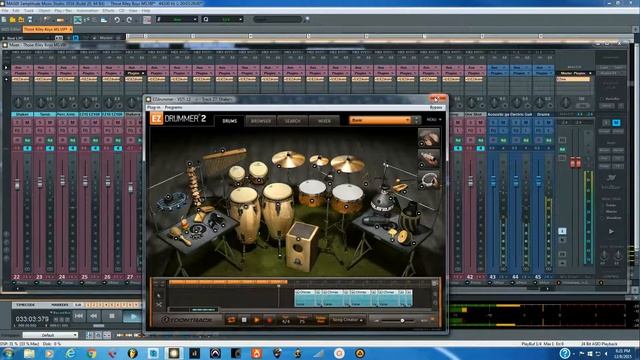This screenshot has height=360, width=640.
Task: Select hand clap percussion thumbnail
Action: point(429,138)
